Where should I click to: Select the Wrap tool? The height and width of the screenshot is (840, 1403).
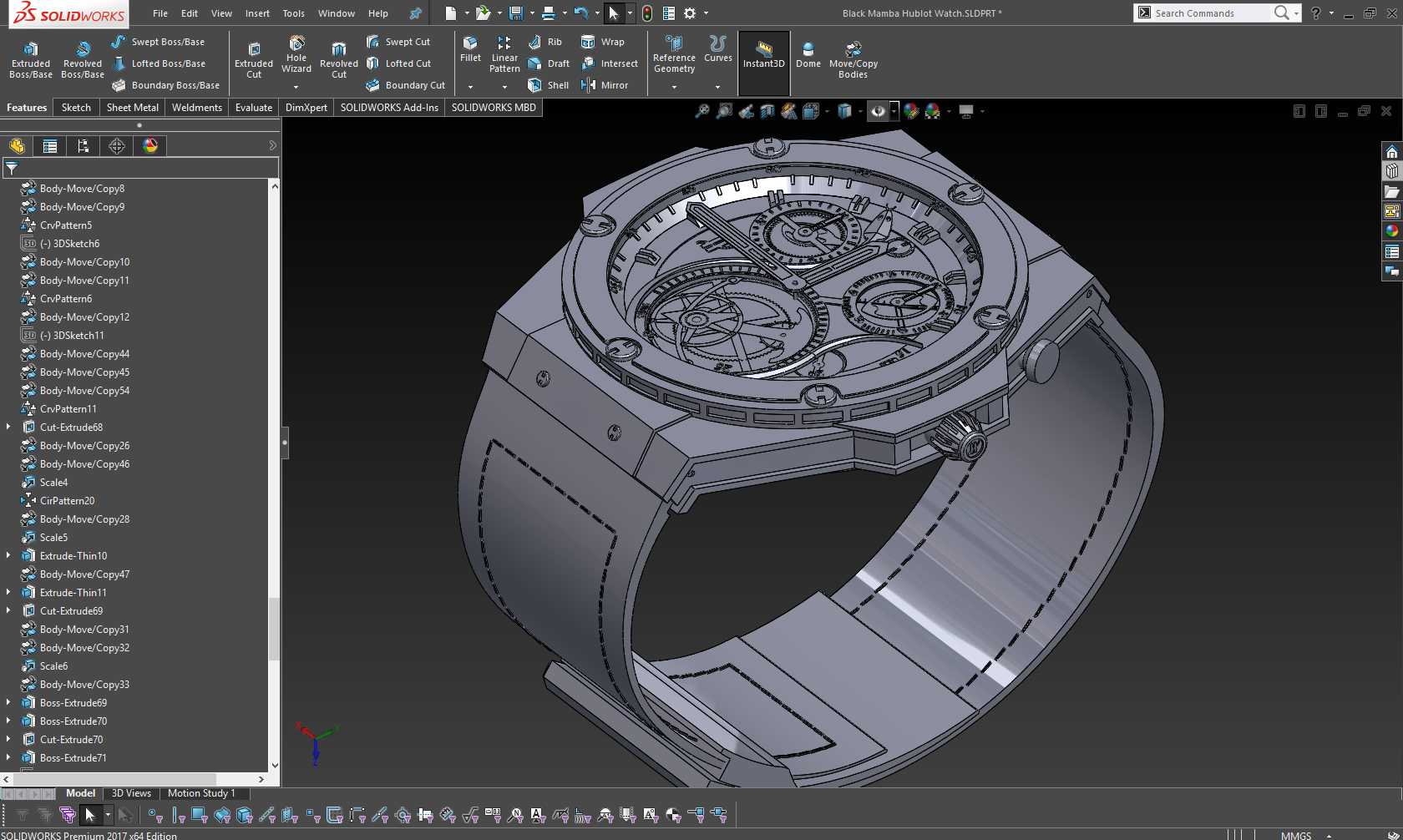point(602,42)
